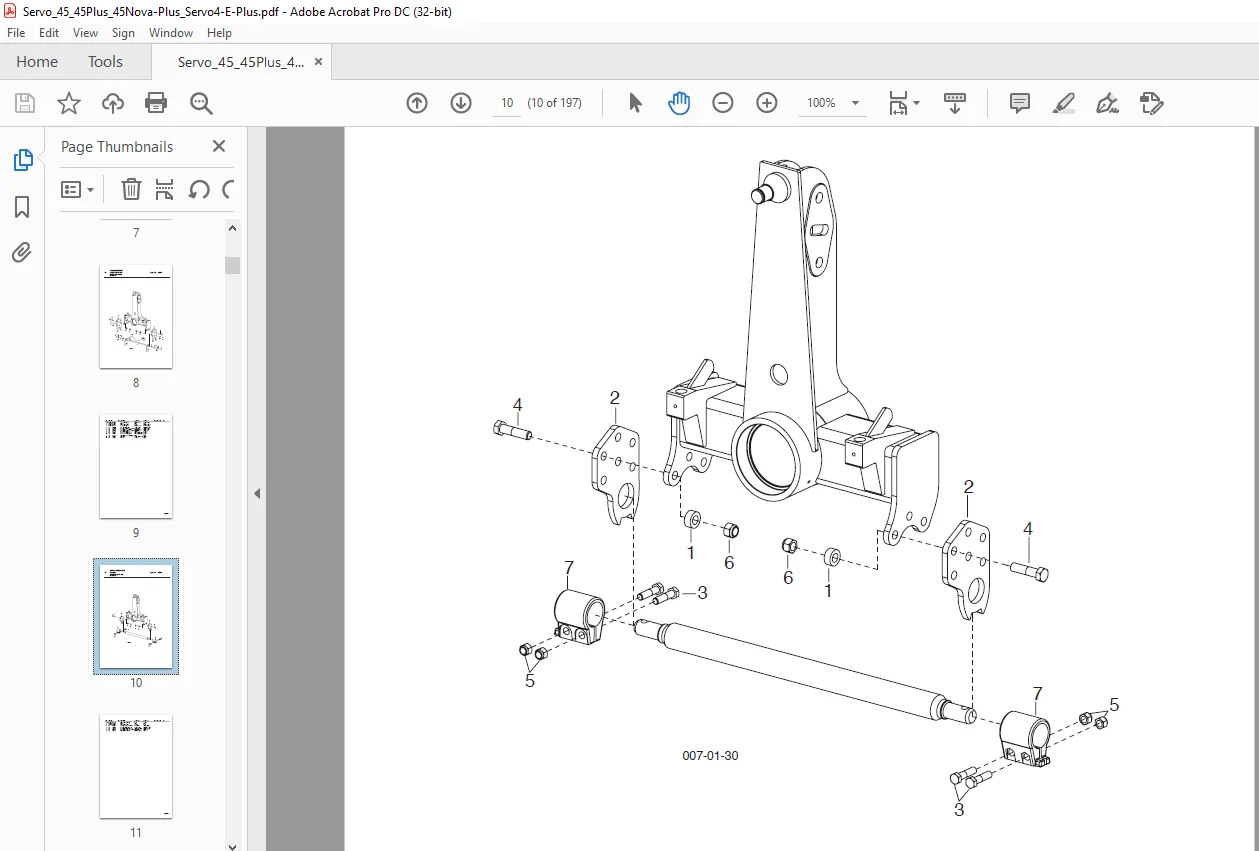The width and height of the screenshot is (1259, 851).
Task: Click the thumbnail panel scrollbar handle
Action: point(232,265)
